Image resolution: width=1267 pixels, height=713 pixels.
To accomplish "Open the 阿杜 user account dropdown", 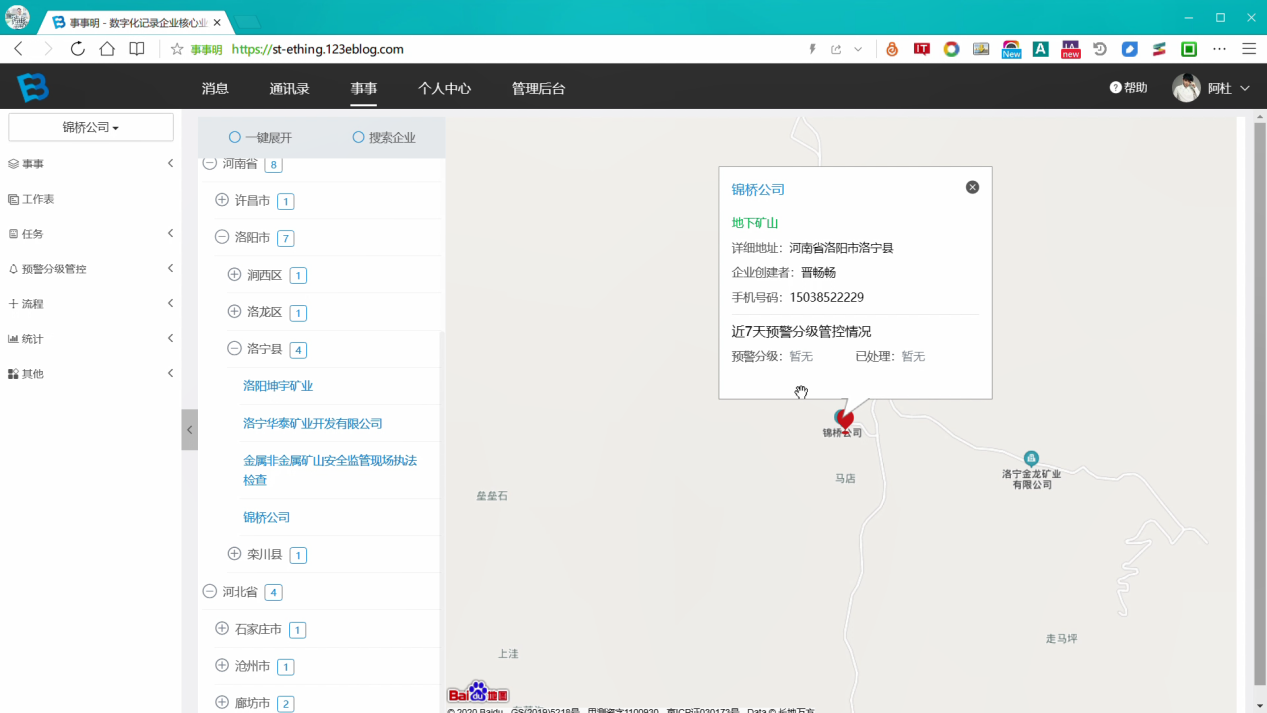I will coord(1212,88).
